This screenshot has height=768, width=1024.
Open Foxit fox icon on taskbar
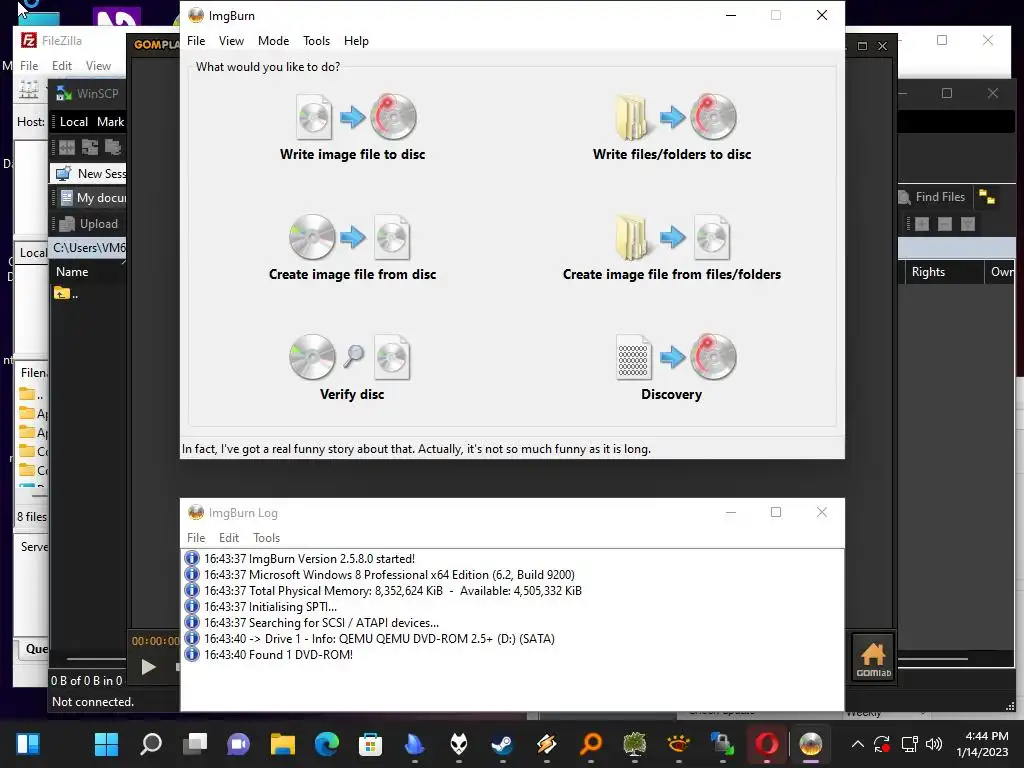pos(458,743)
